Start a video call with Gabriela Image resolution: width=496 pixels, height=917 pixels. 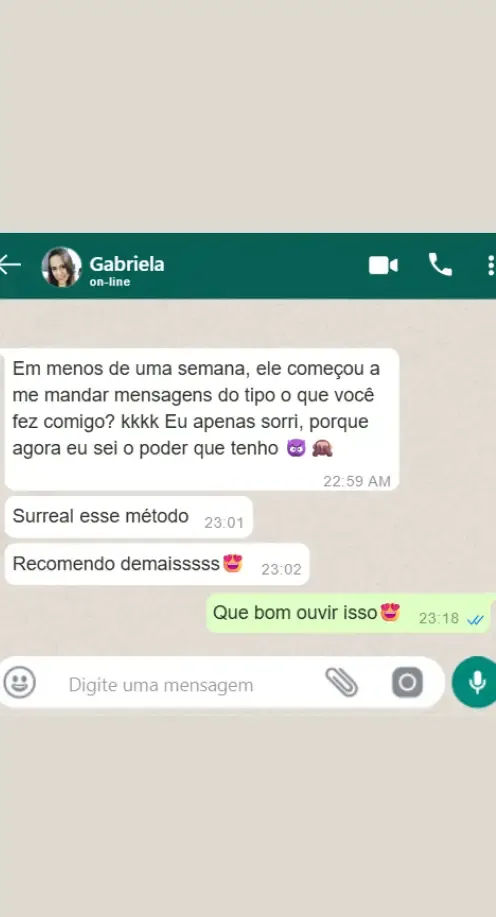(x=383, y=266)
